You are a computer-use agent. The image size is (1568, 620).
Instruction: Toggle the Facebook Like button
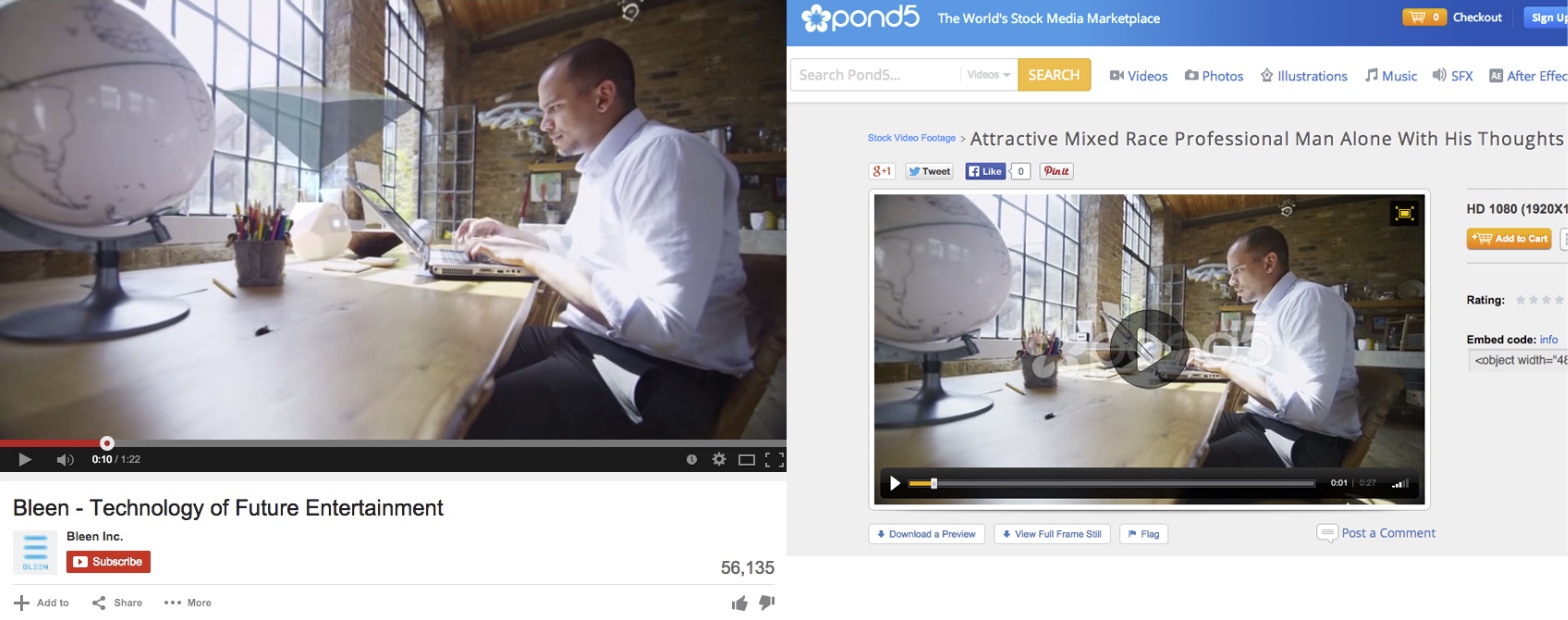click(x=985, y=171)
